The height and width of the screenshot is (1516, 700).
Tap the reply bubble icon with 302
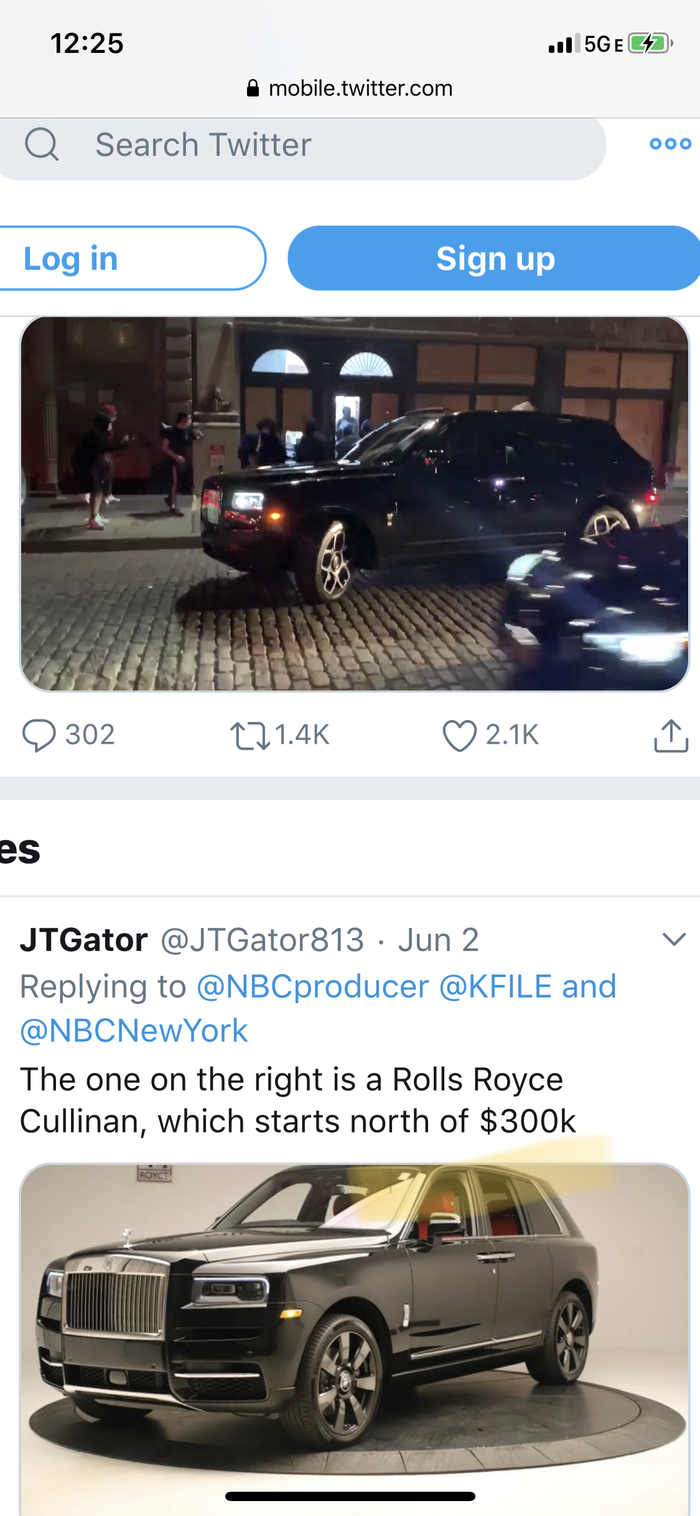(40, 736)
